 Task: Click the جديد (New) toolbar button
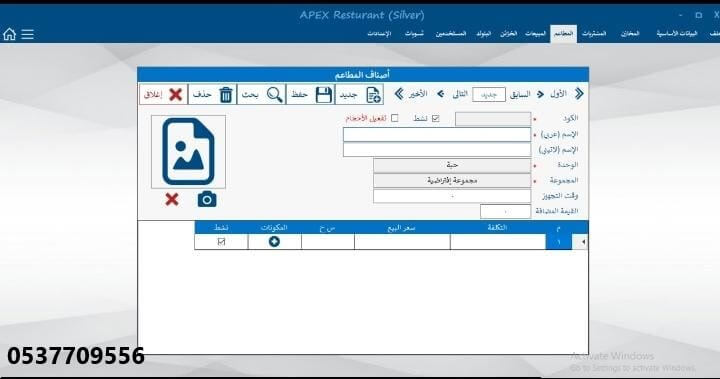pos(360,95)
